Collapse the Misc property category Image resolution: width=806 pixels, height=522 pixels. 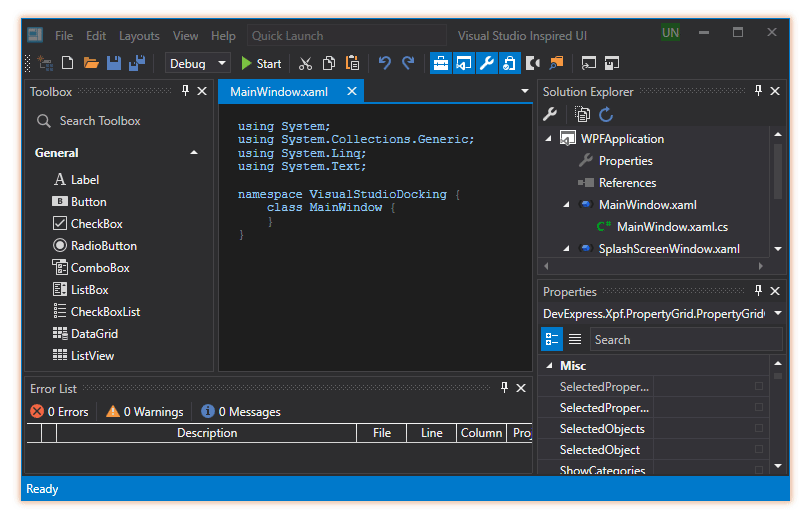point(549,365)
